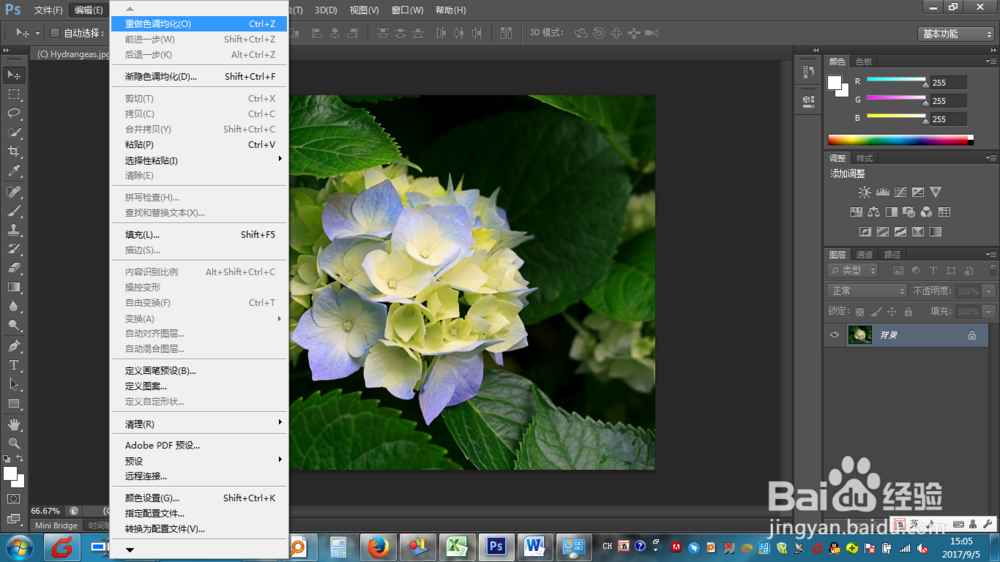
Task: Open the layer filter type dropdown
Action: (x=853, y=270)
